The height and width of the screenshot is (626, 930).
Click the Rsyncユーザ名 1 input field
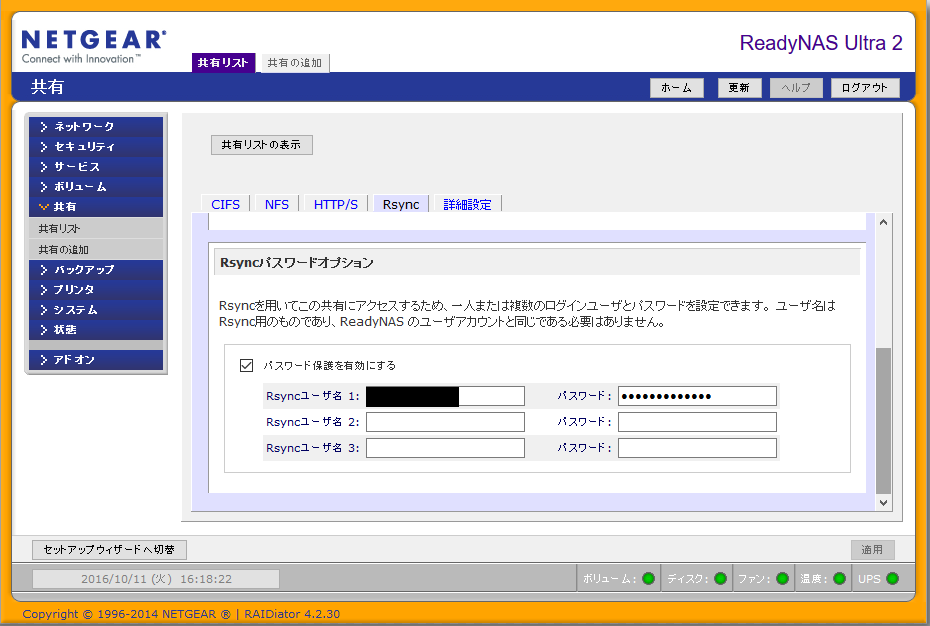[445, 396]
